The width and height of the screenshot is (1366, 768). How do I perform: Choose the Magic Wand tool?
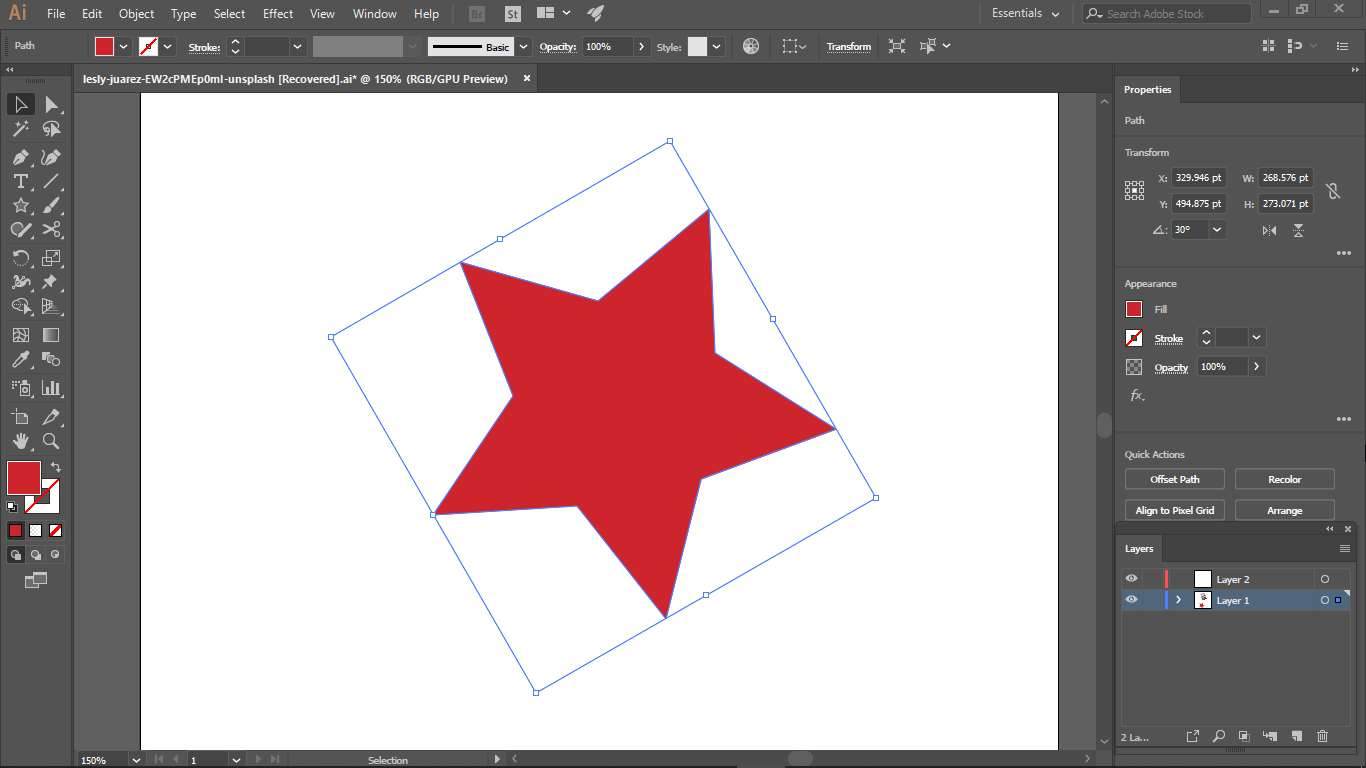[x=20, y=129]
